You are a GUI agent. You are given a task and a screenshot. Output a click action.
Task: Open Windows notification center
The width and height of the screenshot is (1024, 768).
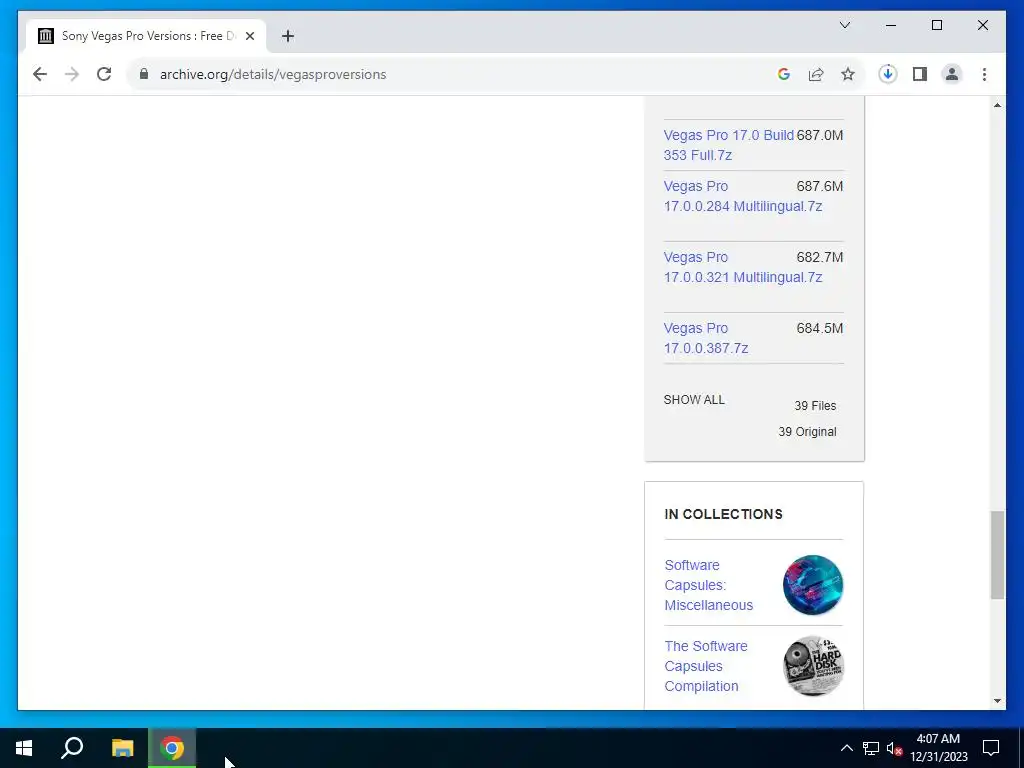coord(991,748)
